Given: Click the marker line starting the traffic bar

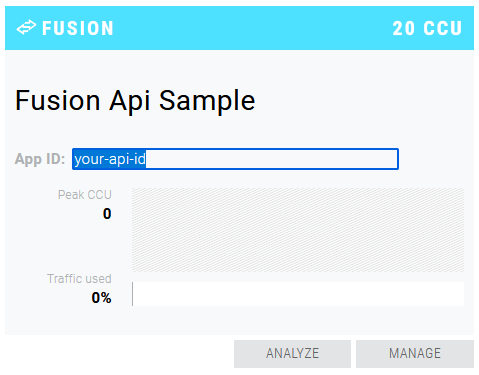Looking at the screenshot, I should point(132,294).
